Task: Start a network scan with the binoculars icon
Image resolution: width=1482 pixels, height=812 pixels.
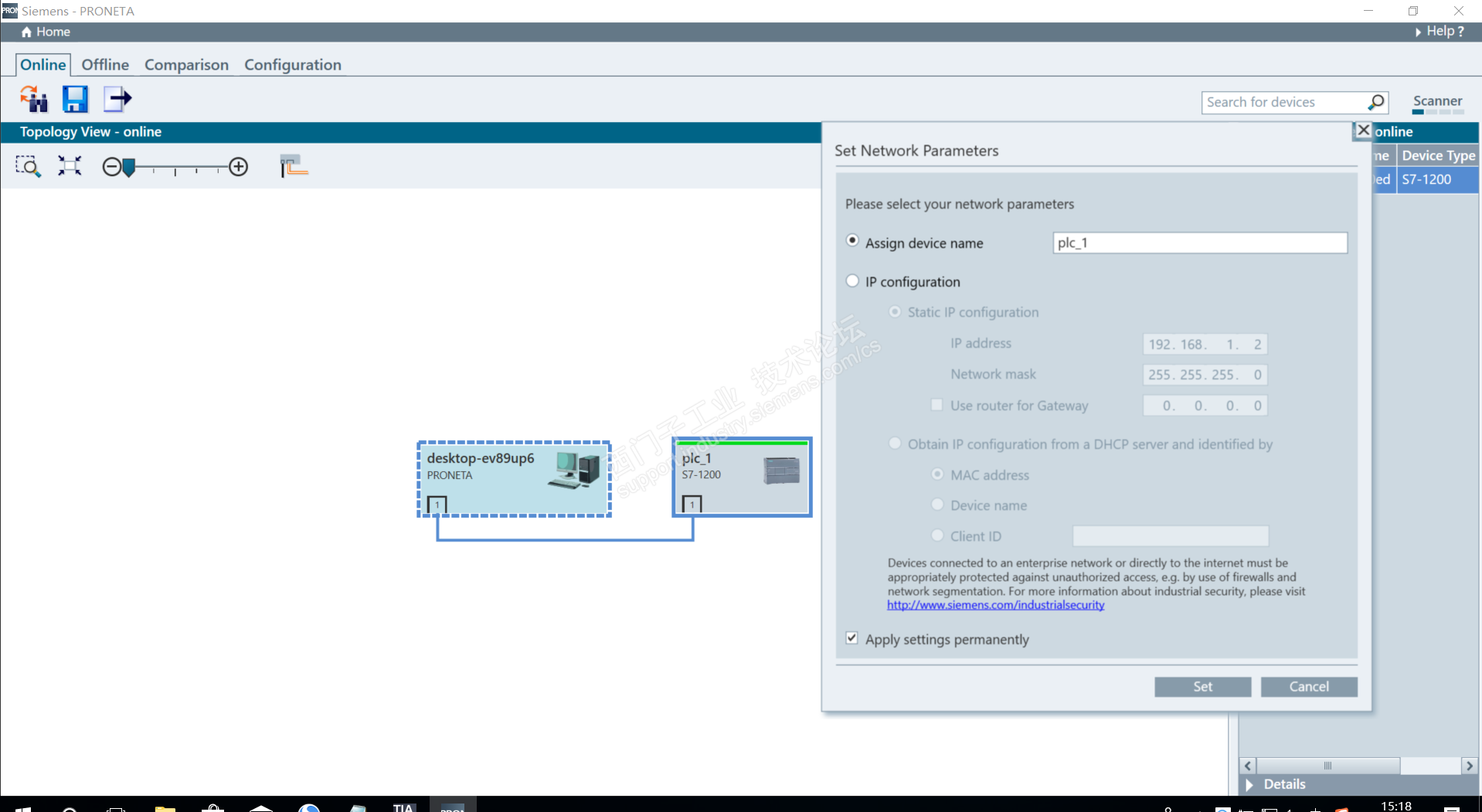Action: point(34,99)
